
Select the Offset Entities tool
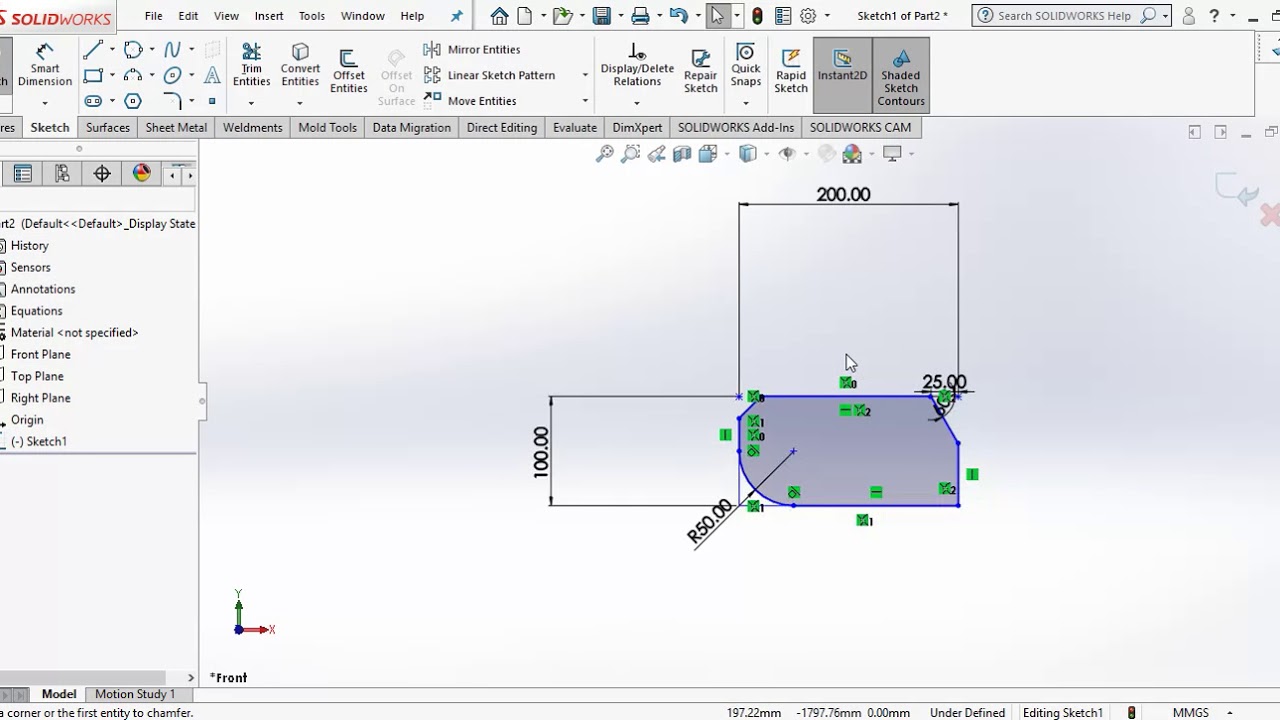[349, 72]
